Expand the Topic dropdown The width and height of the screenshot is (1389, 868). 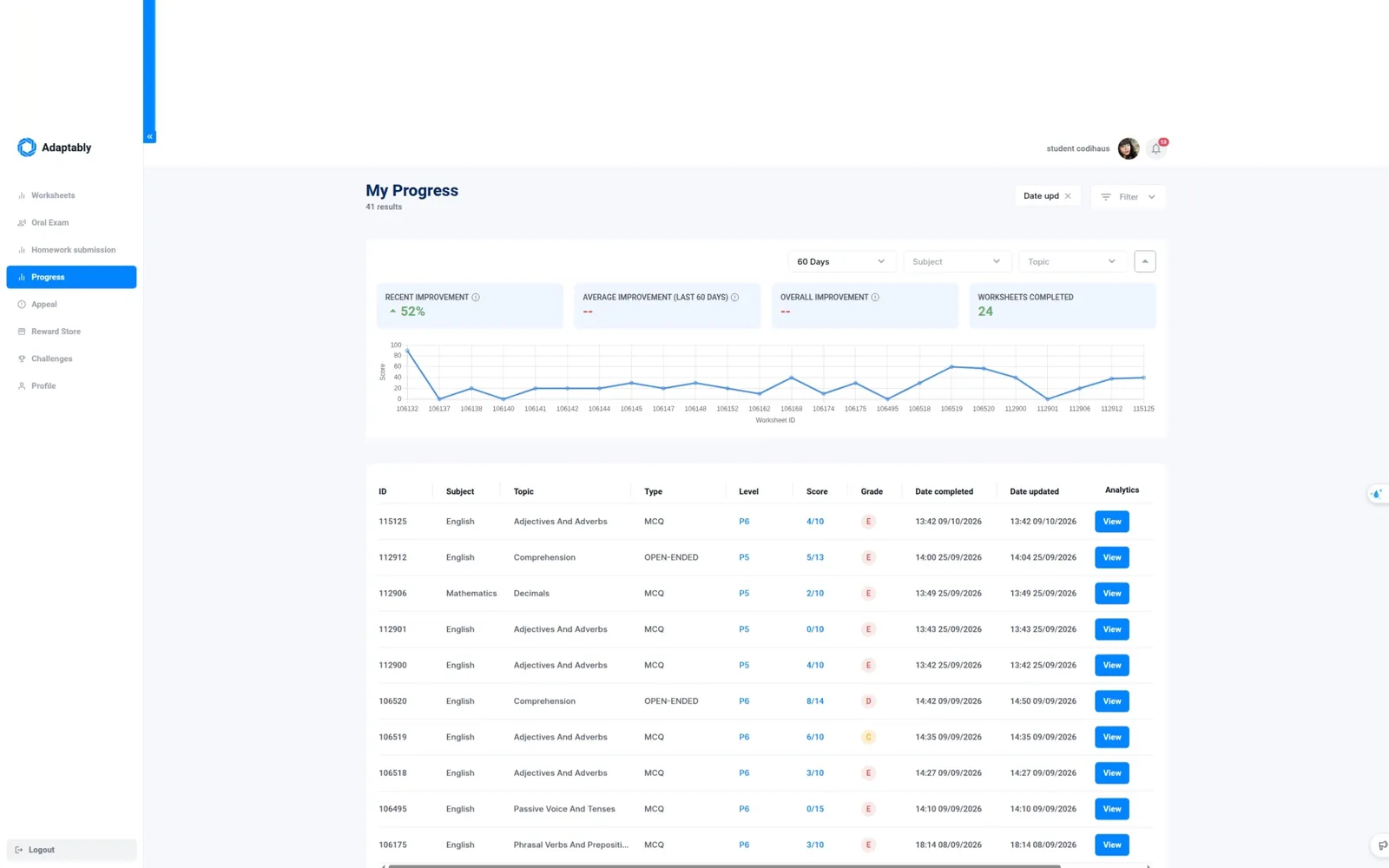tap(1072, 261)
